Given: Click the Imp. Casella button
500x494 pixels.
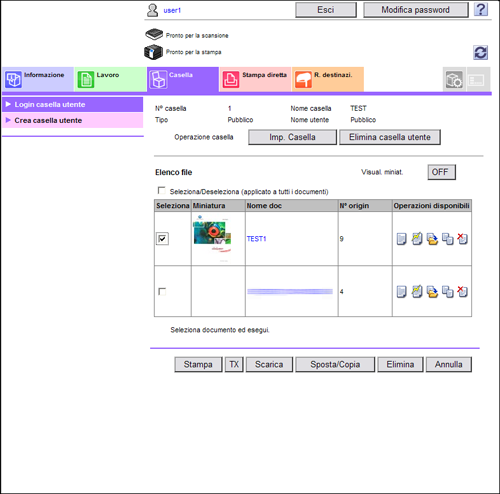Looking at the screenshot, I should pyautogui.click(x=292, y=137).
